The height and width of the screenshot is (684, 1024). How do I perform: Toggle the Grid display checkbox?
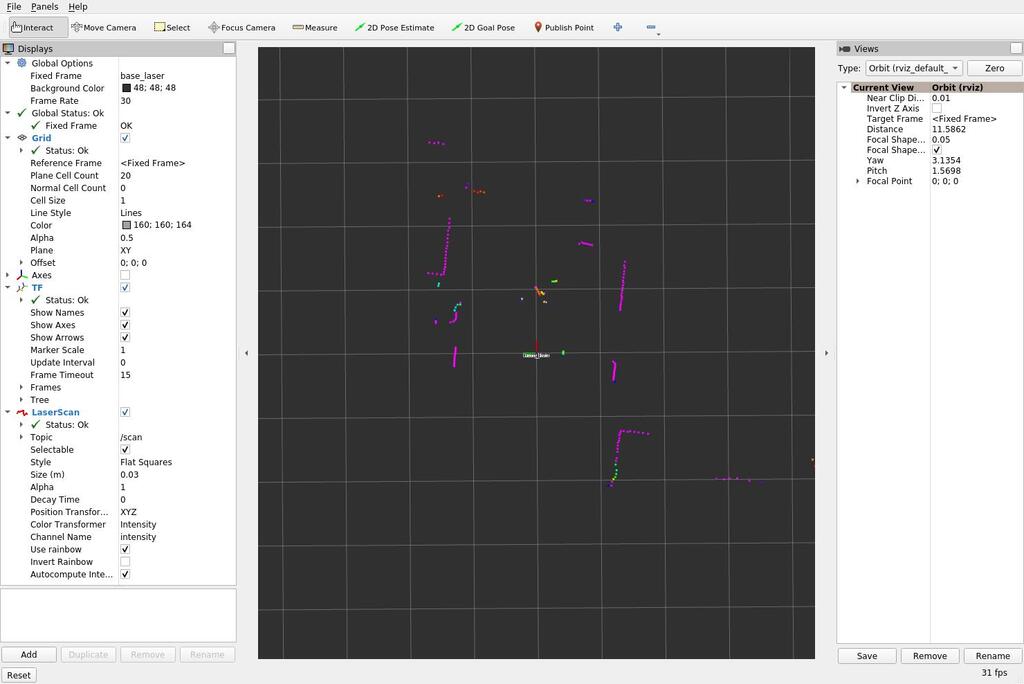coord(125,138)
